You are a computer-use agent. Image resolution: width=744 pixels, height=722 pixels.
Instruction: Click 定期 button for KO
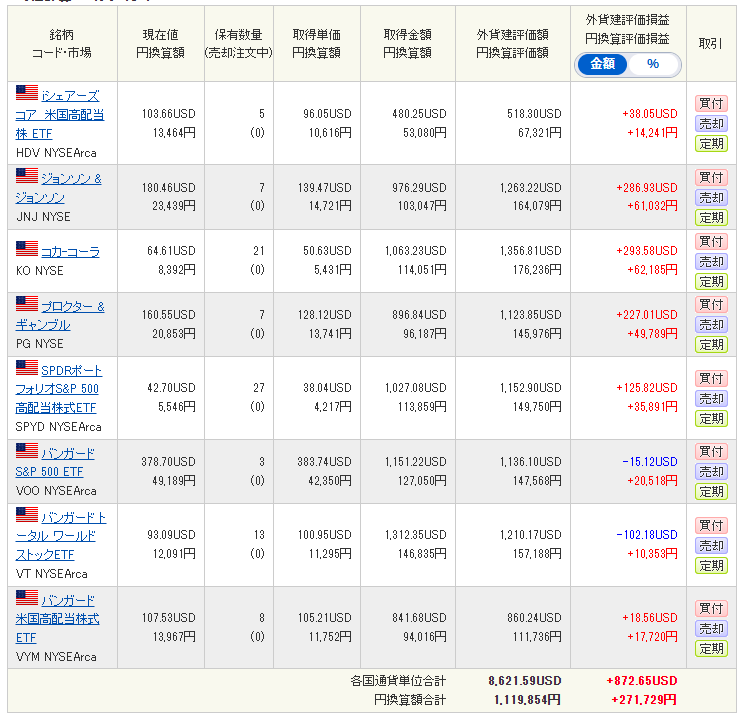point(711,281)
